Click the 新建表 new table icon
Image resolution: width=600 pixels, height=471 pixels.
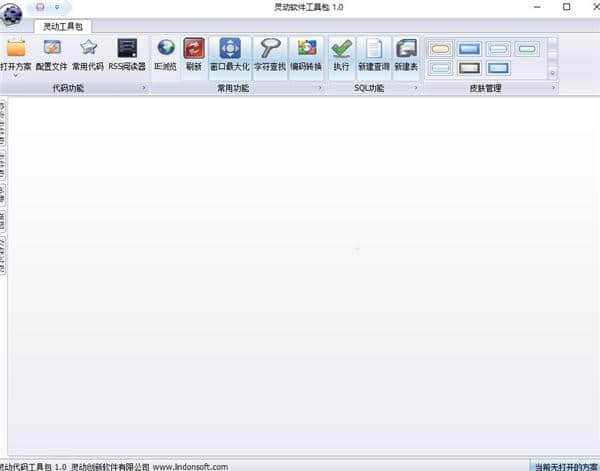405,48
